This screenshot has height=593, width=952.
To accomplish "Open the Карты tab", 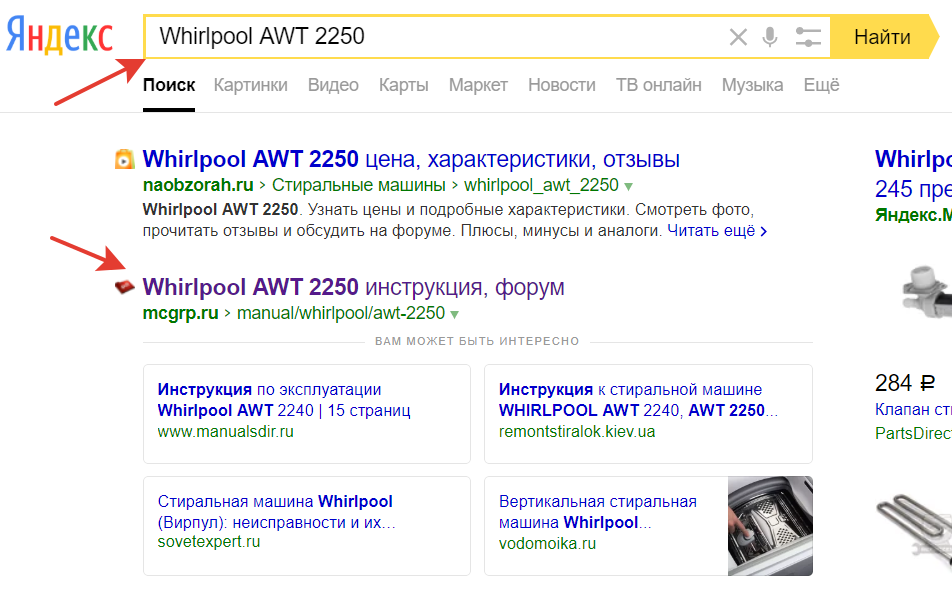I will (x=404, y=85).
